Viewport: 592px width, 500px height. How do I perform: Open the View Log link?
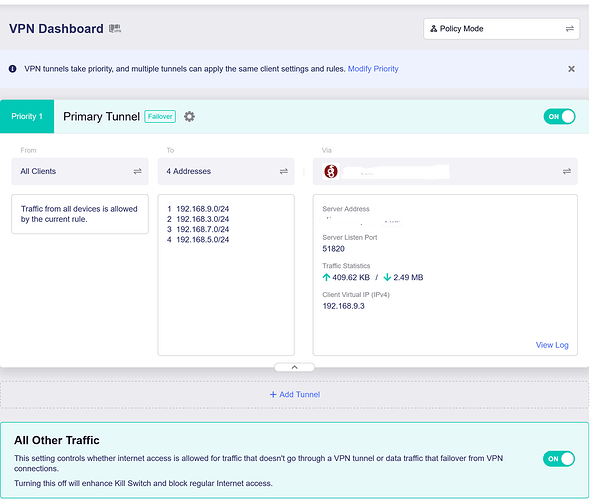pos(552,345)
